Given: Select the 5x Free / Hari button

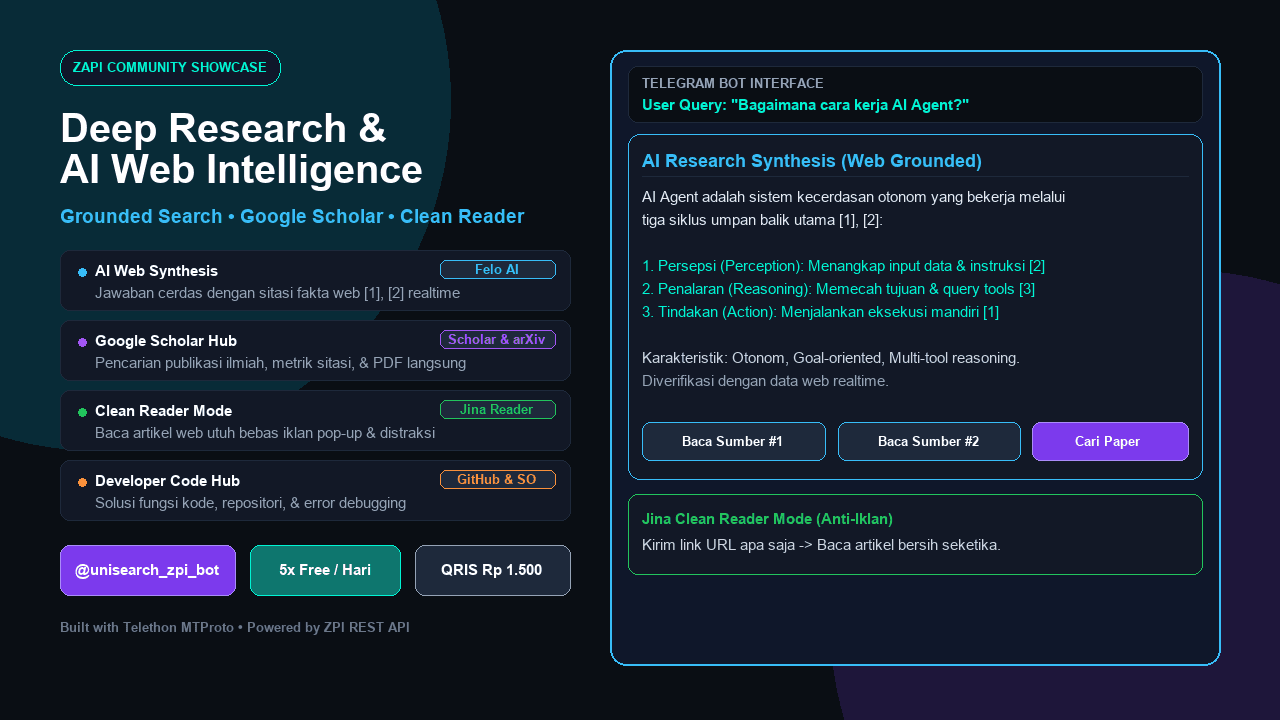Looking at the screenshot, I should (325, 570).
